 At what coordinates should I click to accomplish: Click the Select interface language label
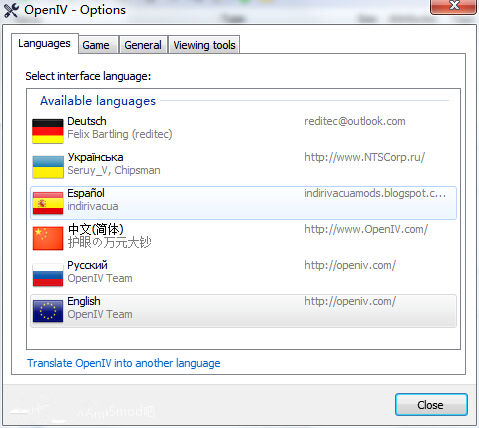click(88, 76)
